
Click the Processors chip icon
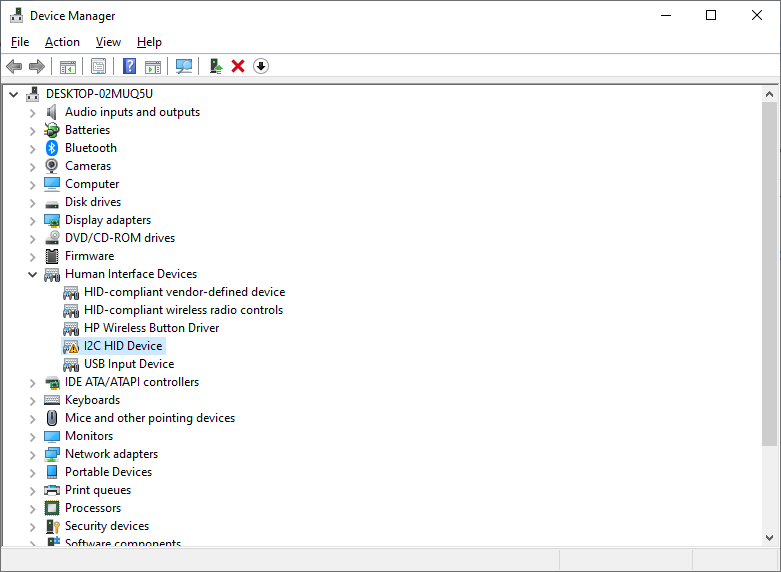pos(52,508)
